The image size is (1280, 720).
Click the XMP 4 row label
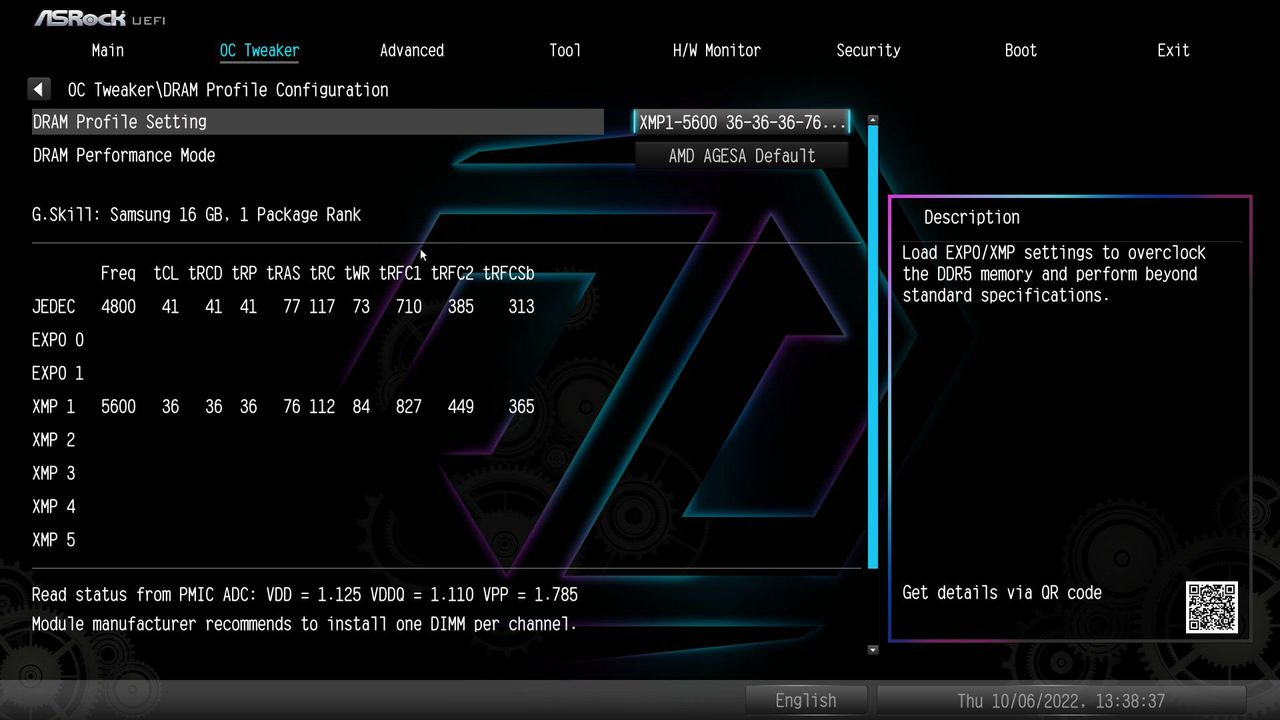click(53, 506)
